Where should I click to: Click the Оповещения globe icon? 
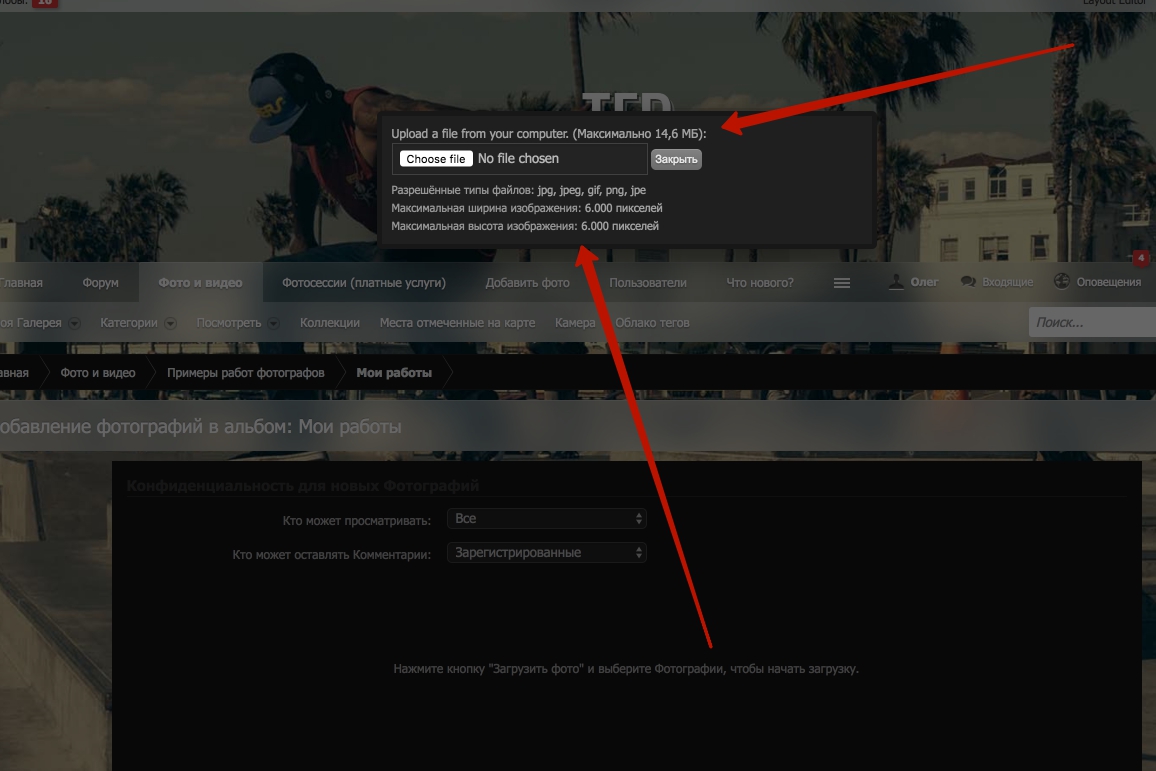pyautogui.click(x=1062, y=282)
